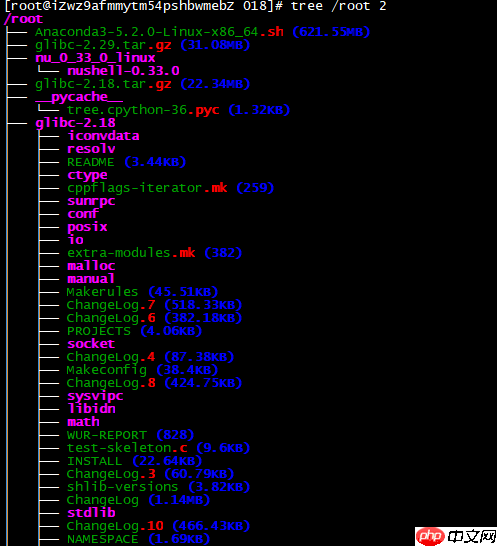Select tree.cpython-36.pyc file entry
This screenshot has width=497, height=546.
[x=143, y=110]
